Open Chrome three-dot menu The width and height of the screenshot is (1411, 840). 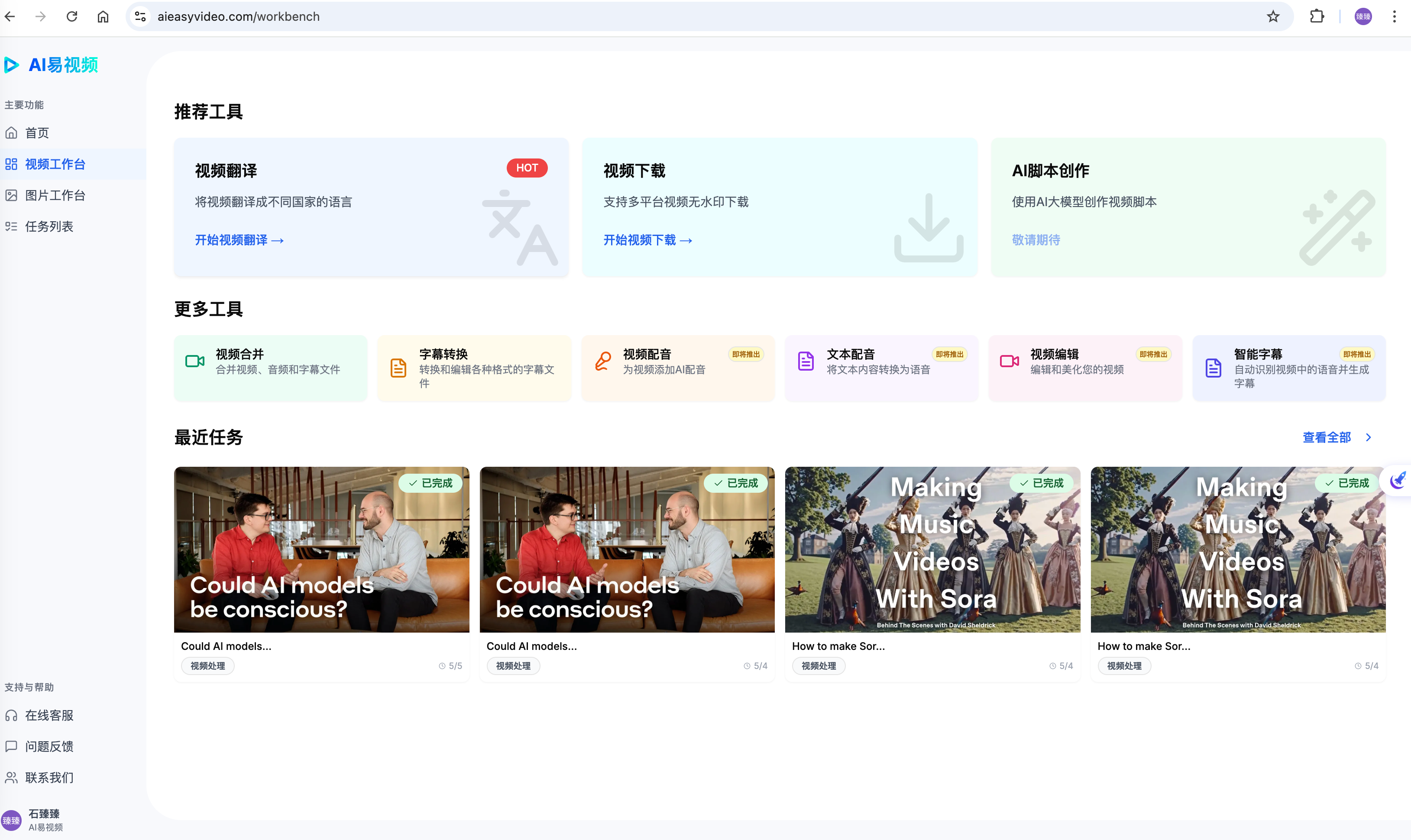pyautogui.click(x=1394, y=16)
